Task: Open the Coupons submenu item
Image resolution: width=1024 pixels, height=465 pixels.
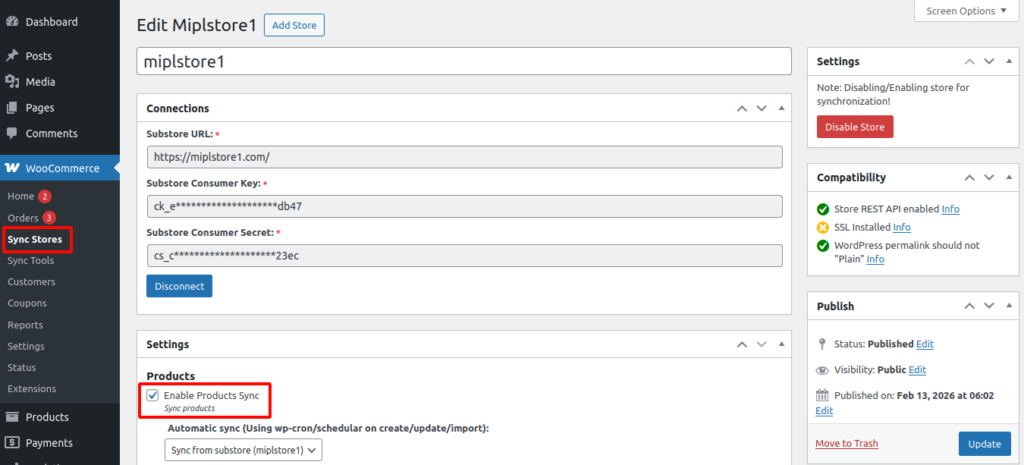Action: (27, 303)
